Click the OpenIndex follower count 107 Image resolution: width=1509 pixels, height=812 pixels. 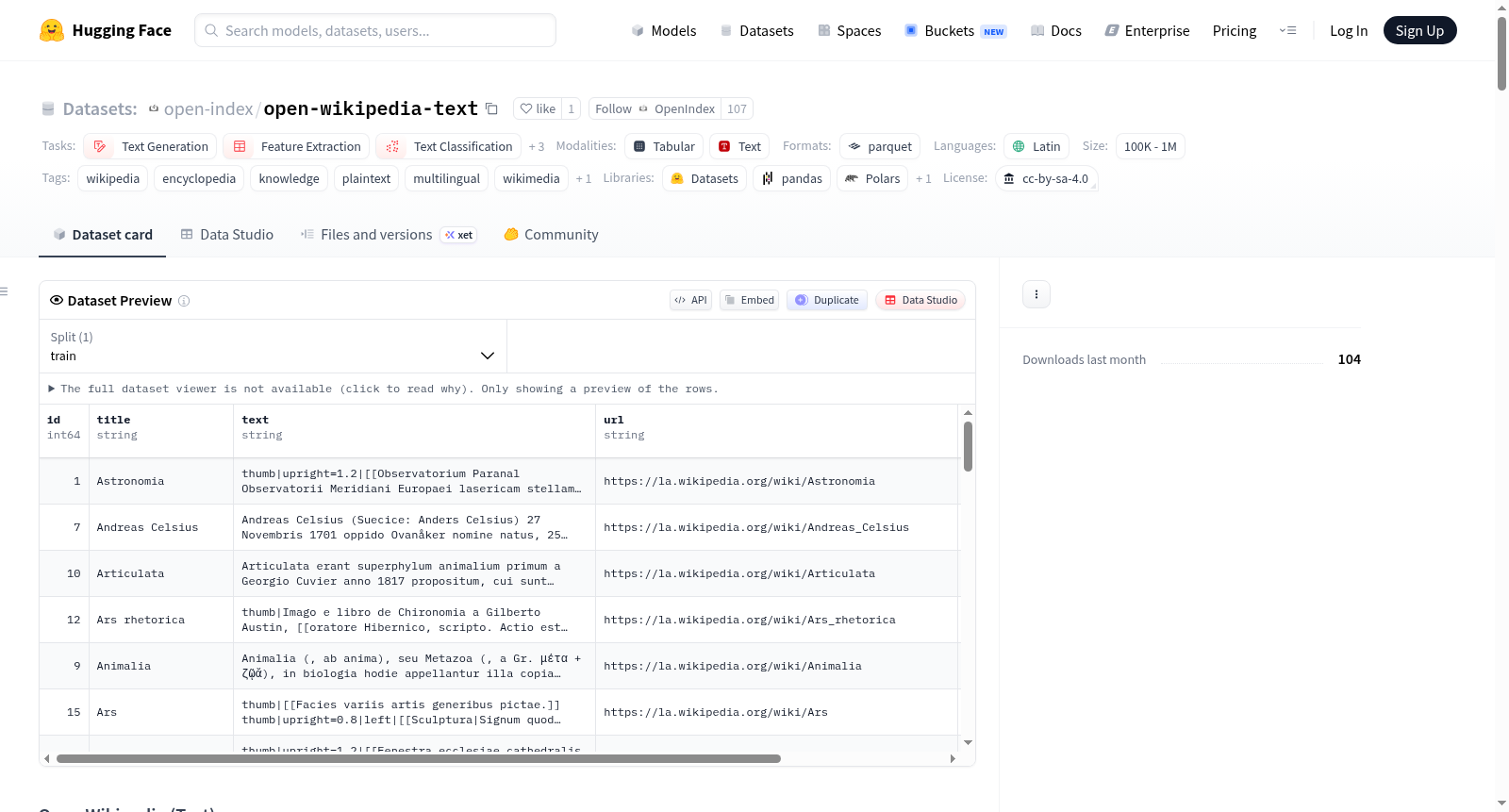pyautogui.click(x=737, y=108)
